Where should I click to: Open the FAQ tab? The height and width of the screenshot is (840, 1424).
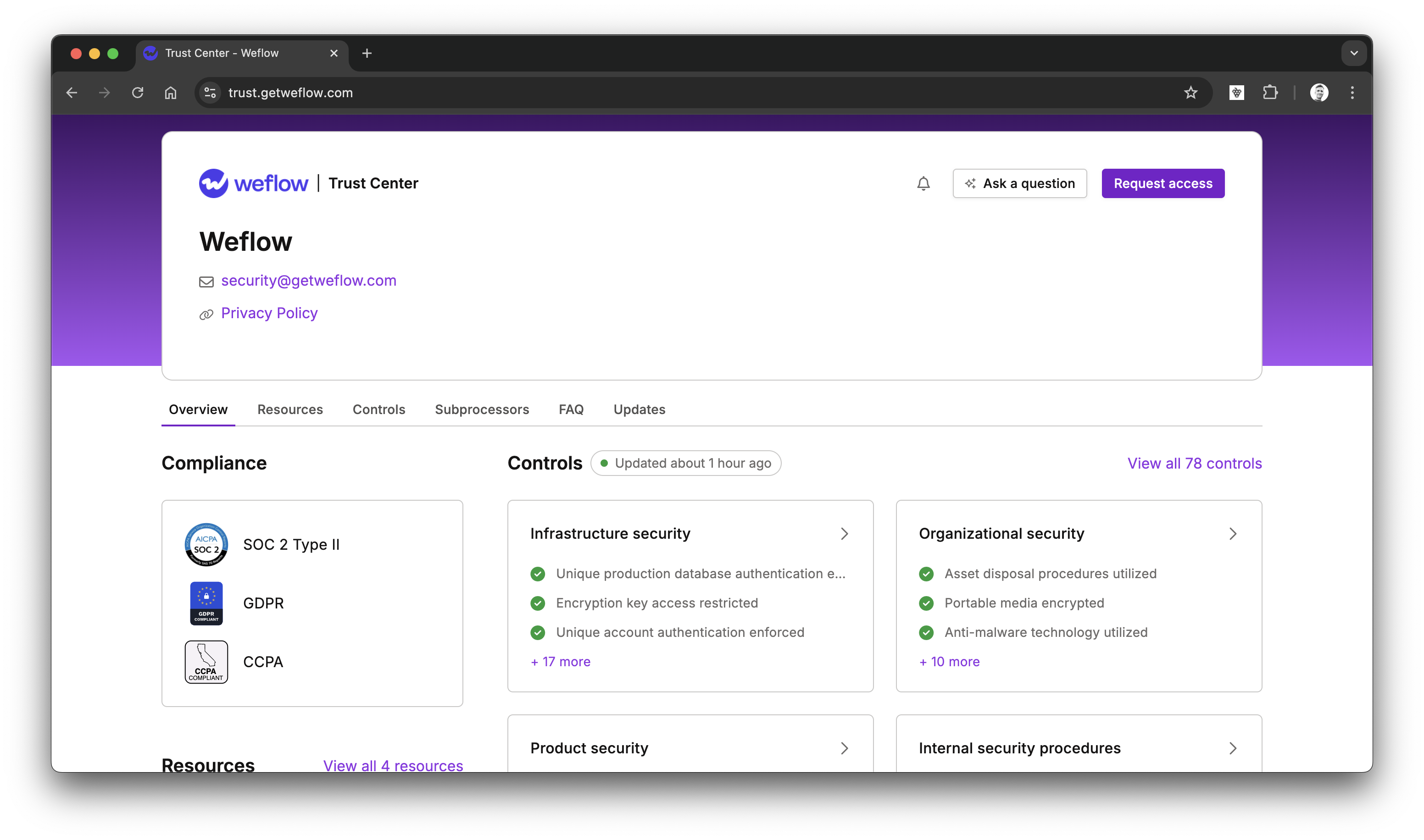coord(571,409)
